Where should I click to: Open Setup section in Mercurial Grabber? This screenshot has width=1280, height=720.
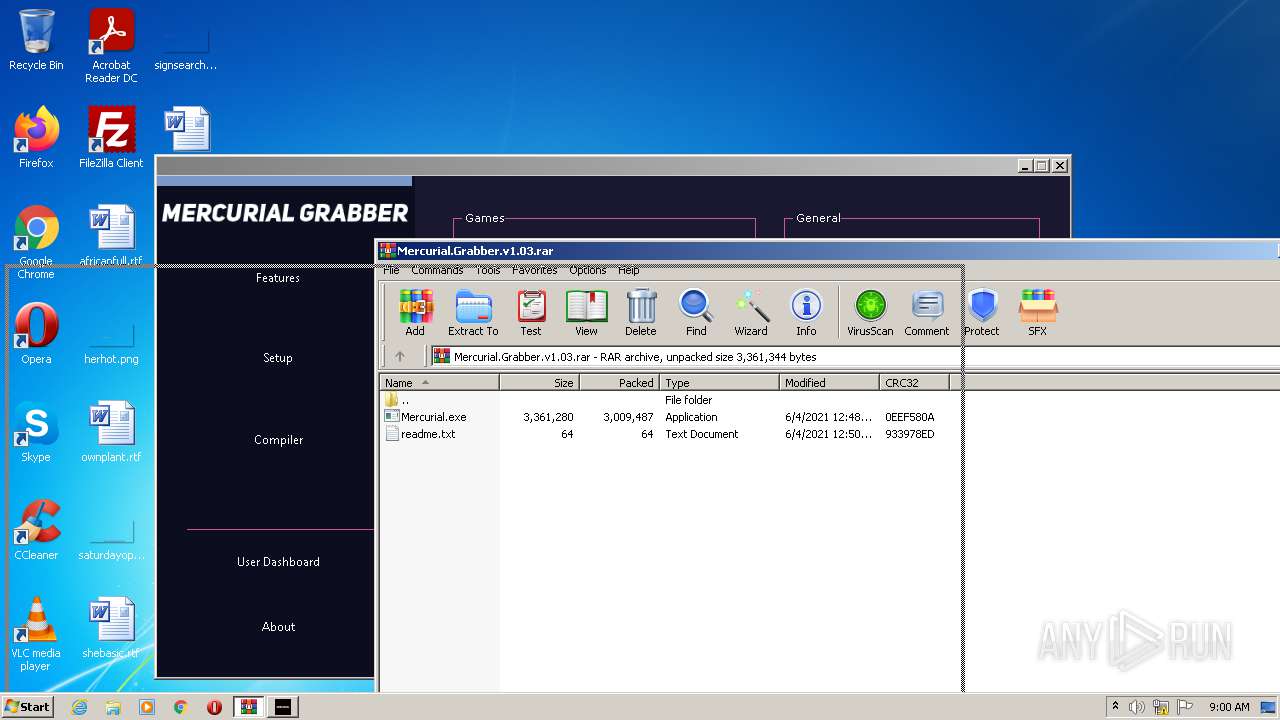[278, 358]
